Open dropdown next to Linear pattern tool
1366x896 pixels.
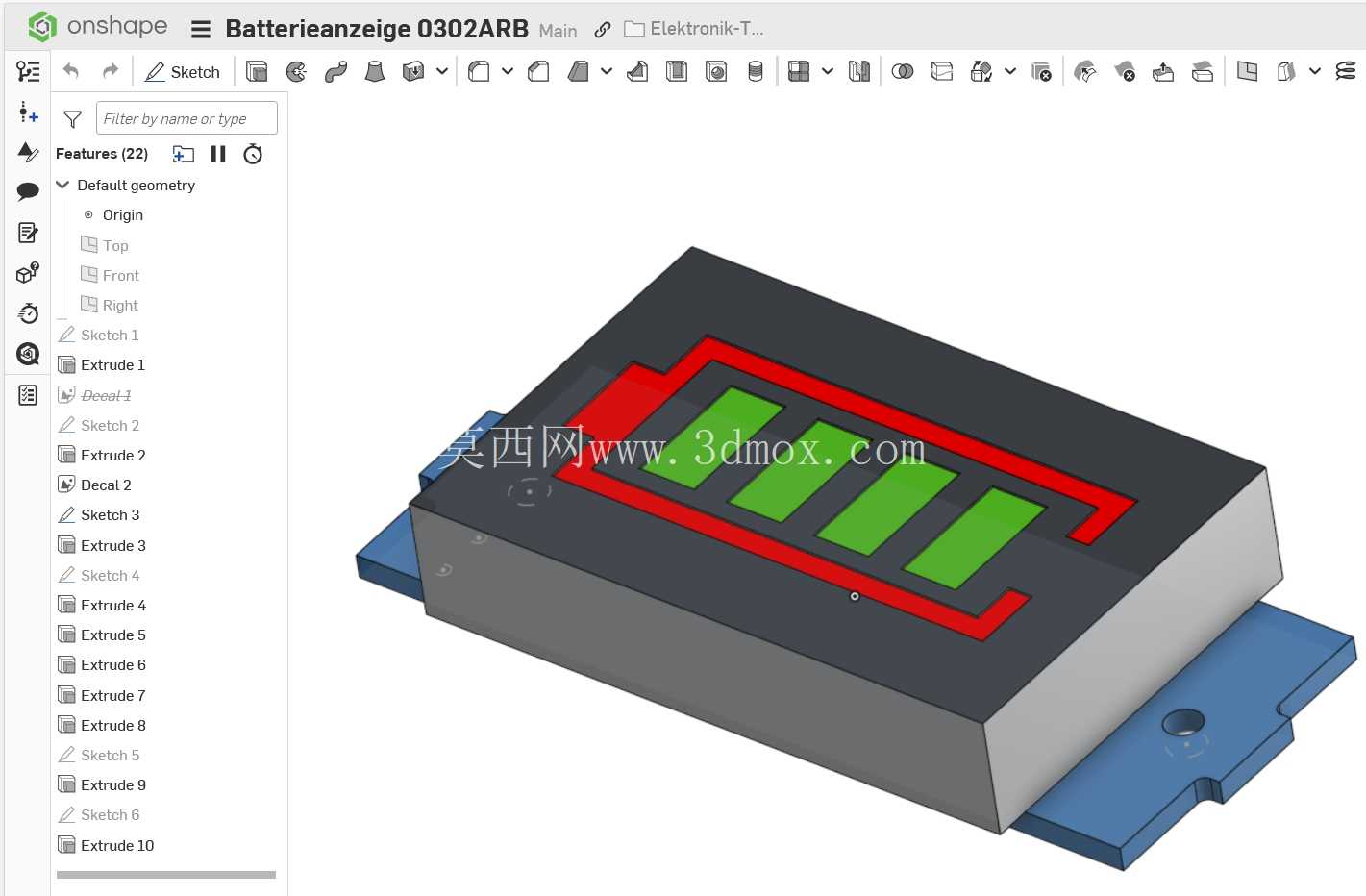tap(828, 71)
